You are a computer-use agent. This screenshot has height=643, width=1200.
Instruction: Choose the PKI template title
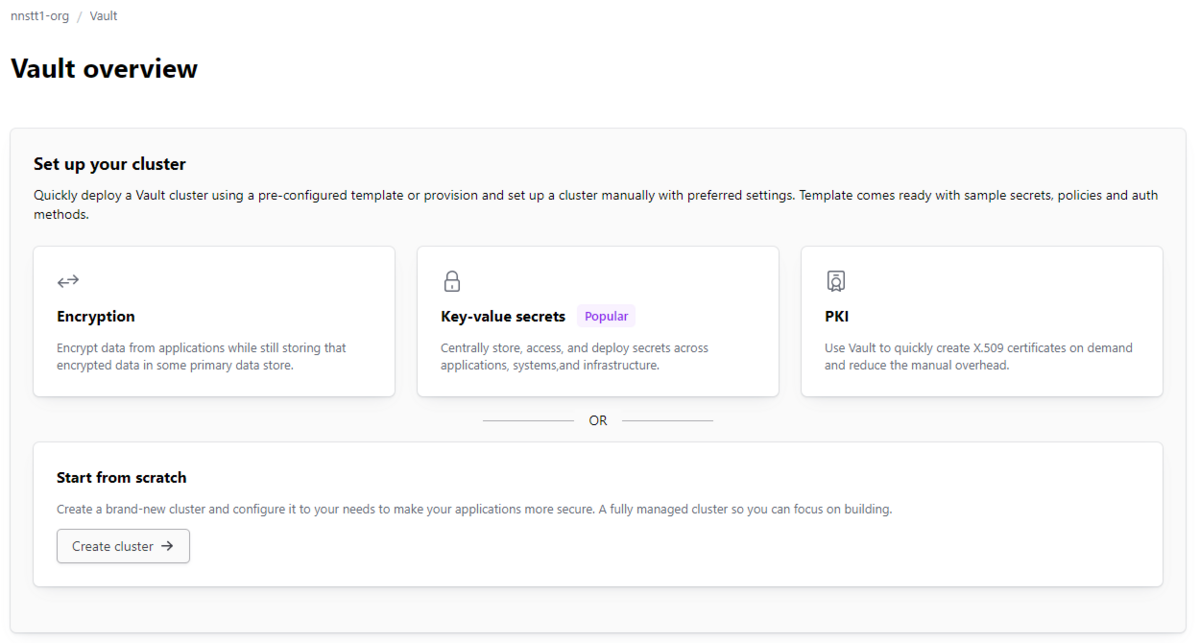(x=837, y=316)
